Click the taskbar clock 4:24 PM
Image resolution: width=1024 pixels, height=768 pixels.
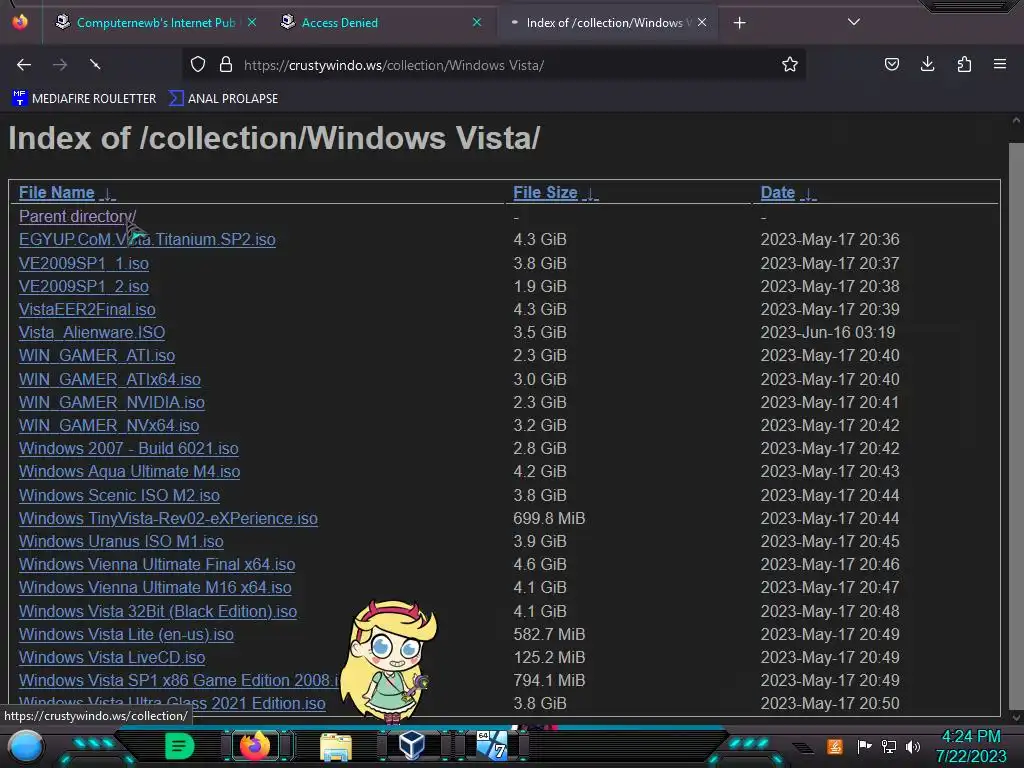(x=971, y=737)
